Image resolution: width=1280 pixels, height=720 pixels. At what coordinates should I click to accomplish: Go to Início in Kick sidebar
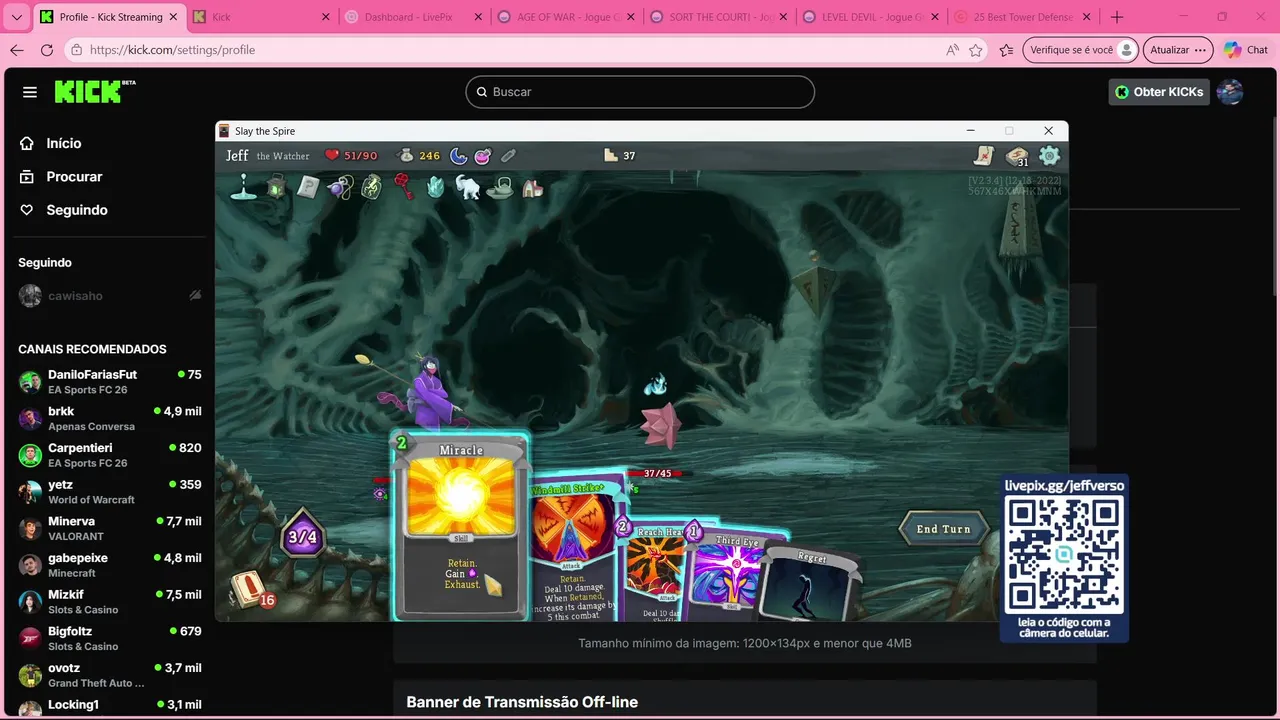(x=64, y=143)
